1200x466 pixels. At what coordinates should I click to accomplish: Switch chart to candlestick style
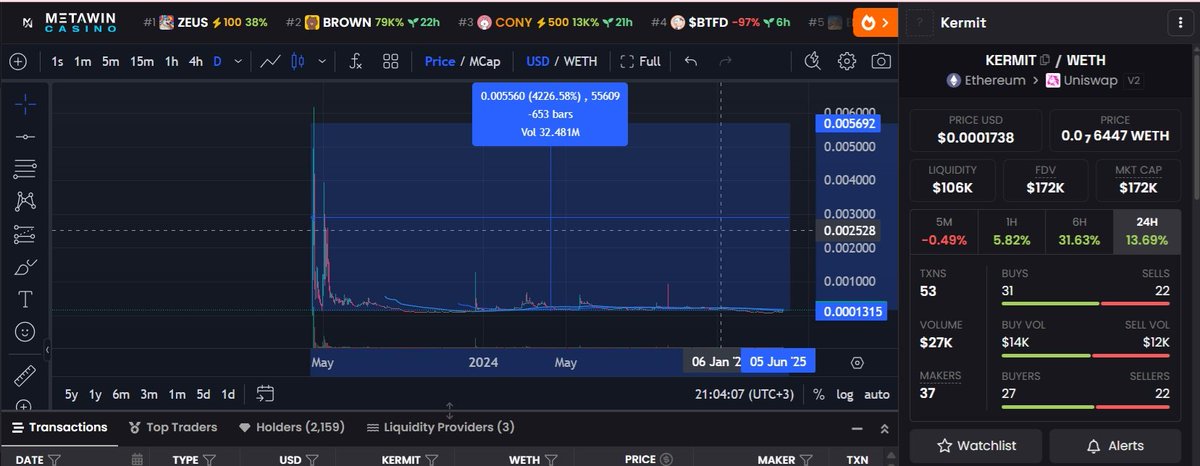coord(296,61)
